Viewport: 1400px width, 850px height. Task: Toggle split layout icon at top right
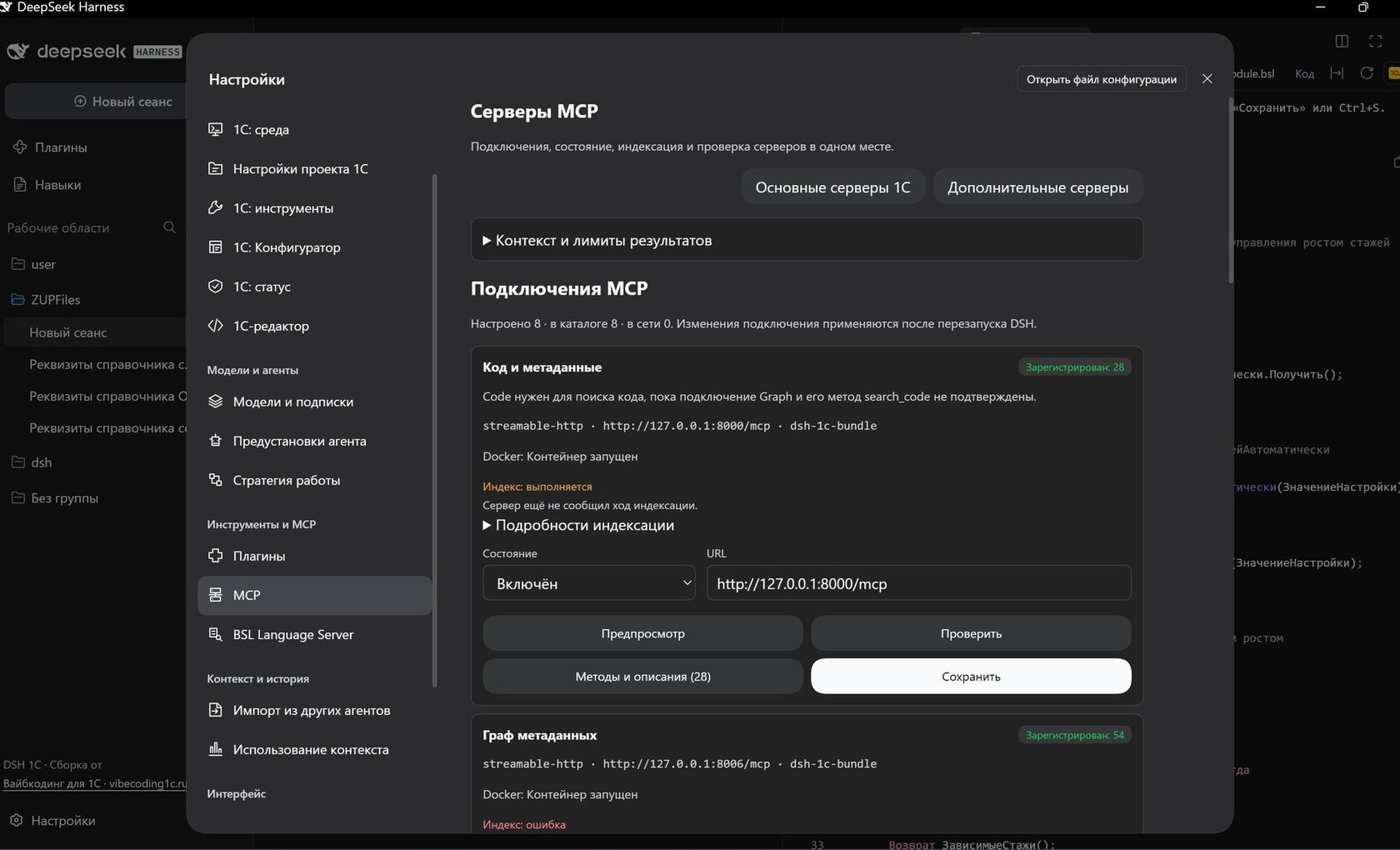click(1342, 41)
